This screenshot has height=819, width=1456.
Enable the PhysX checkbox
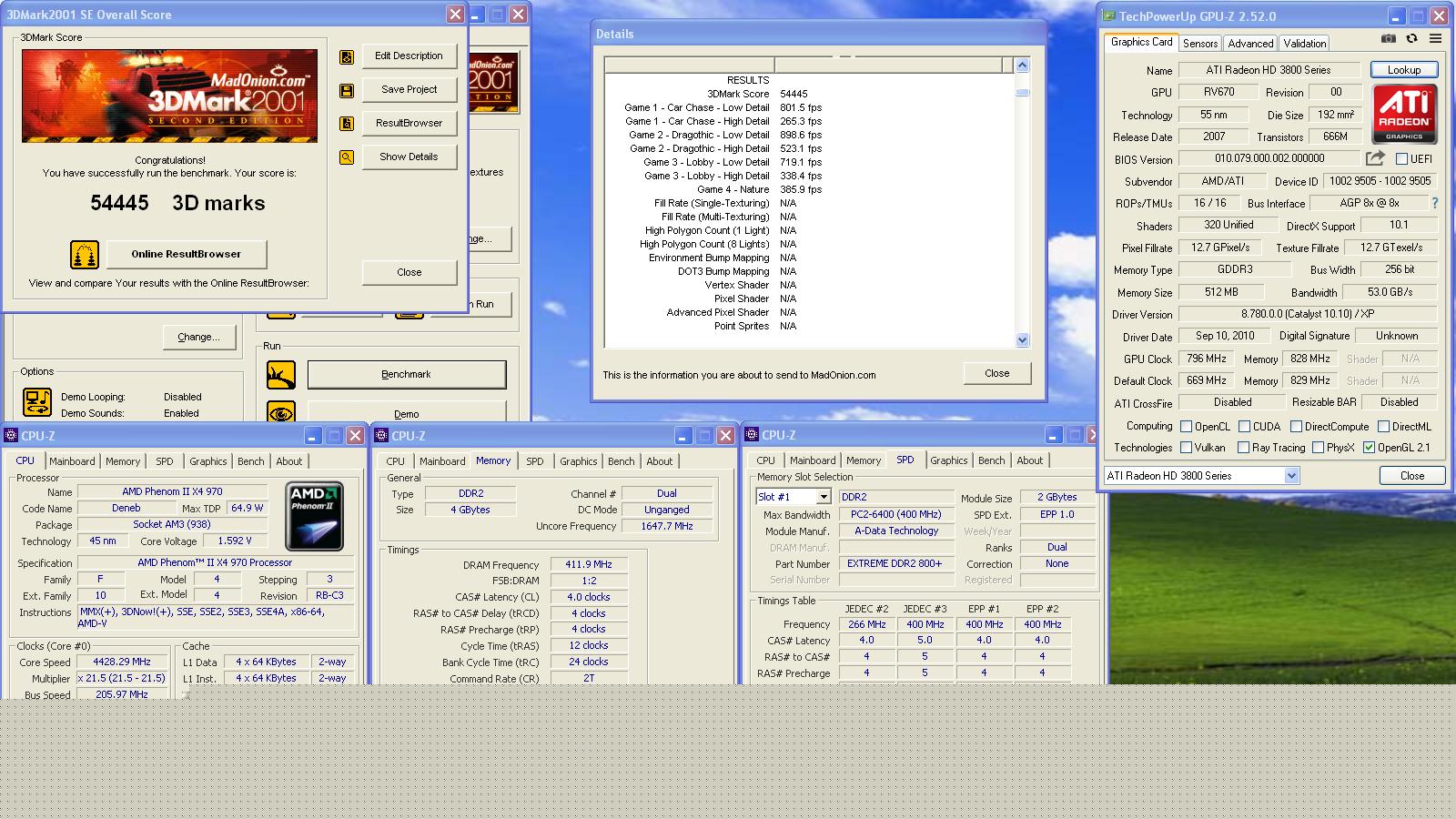point(1318,447)
